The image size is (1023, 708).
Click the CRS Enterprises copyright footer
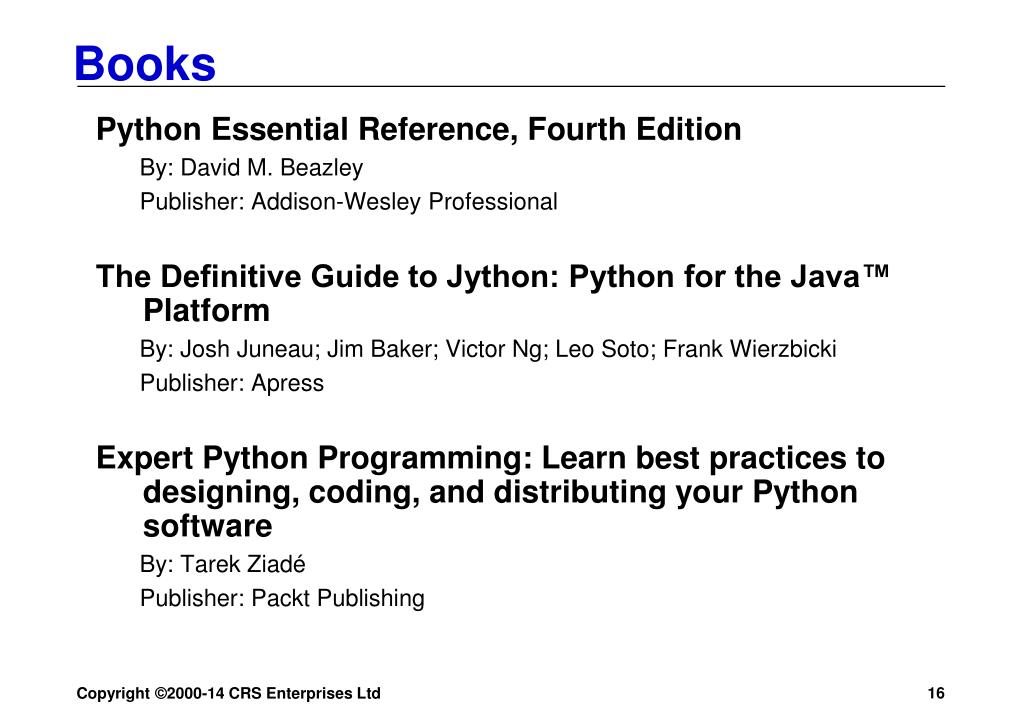[x=228, y=693]
